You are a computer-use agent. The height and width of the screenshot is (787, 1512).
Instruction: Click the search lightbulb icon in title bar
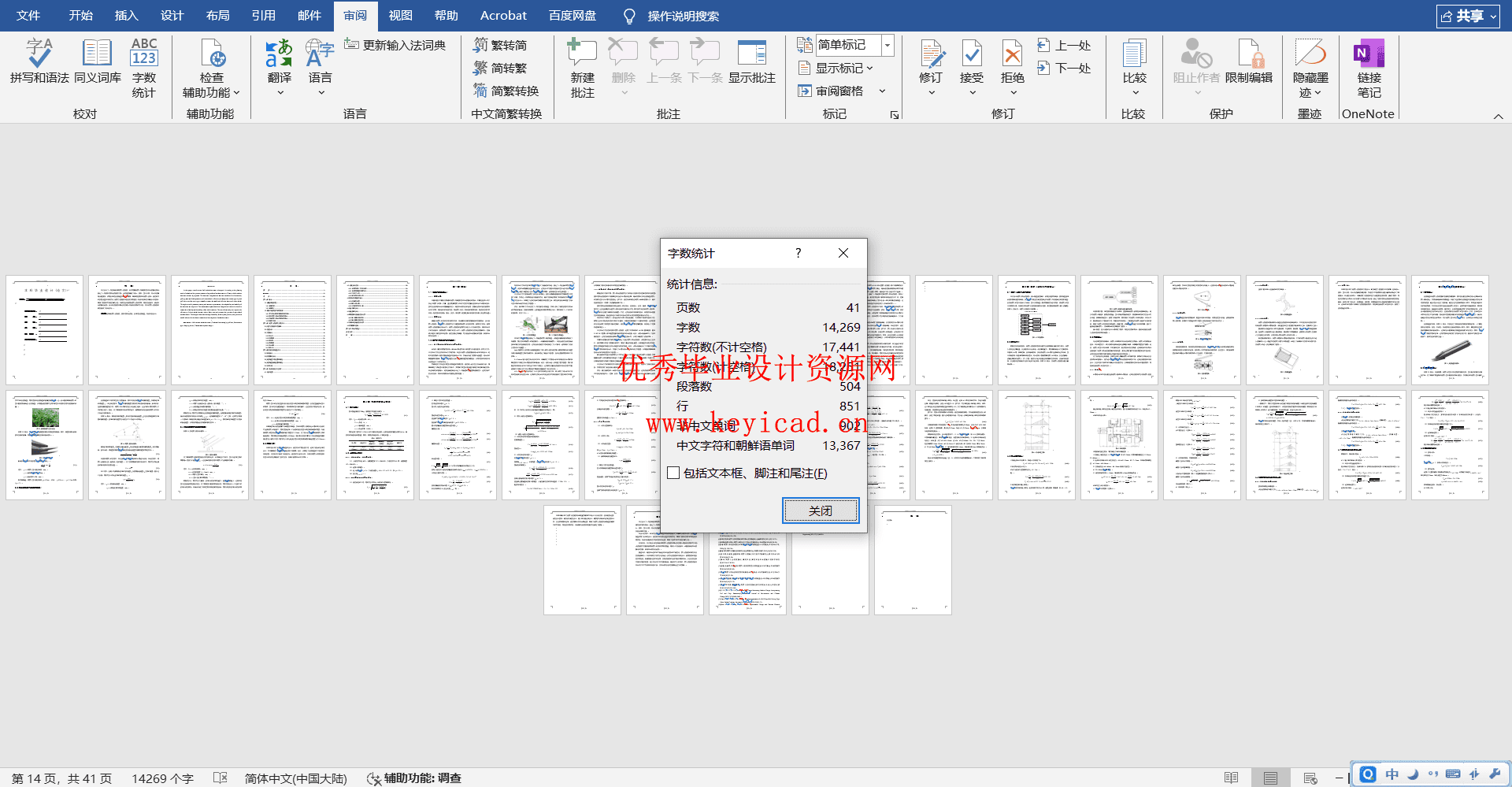(x=629, y=16)
